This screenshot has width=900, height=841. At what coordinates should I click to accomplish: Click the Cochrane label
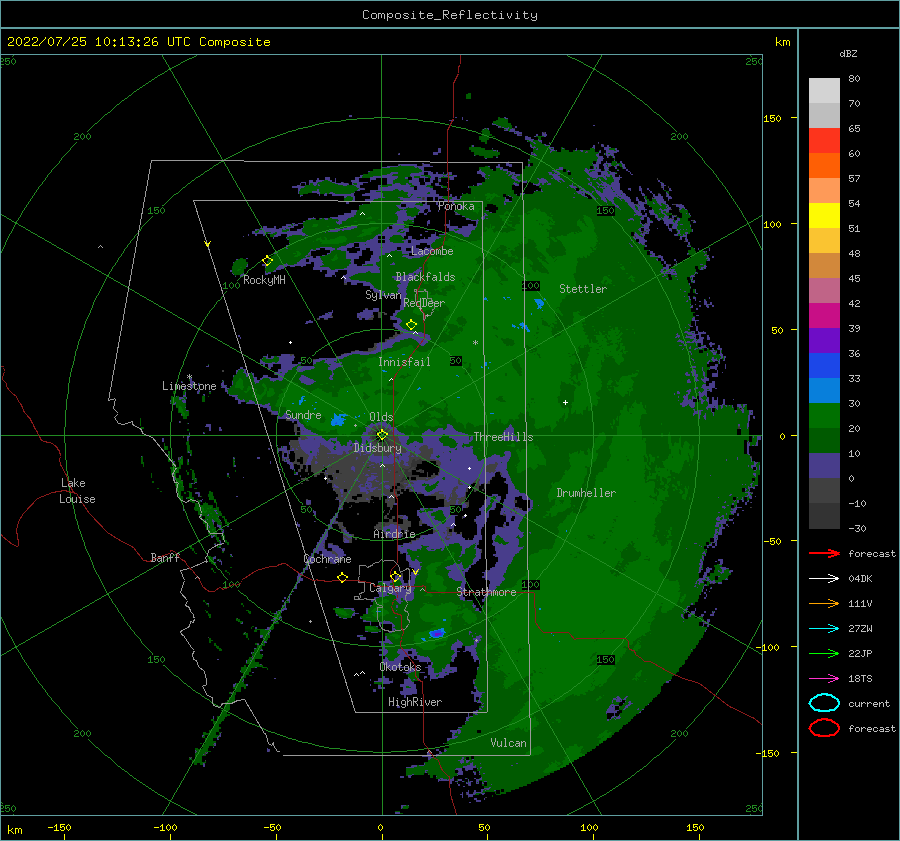coord(327,559)
